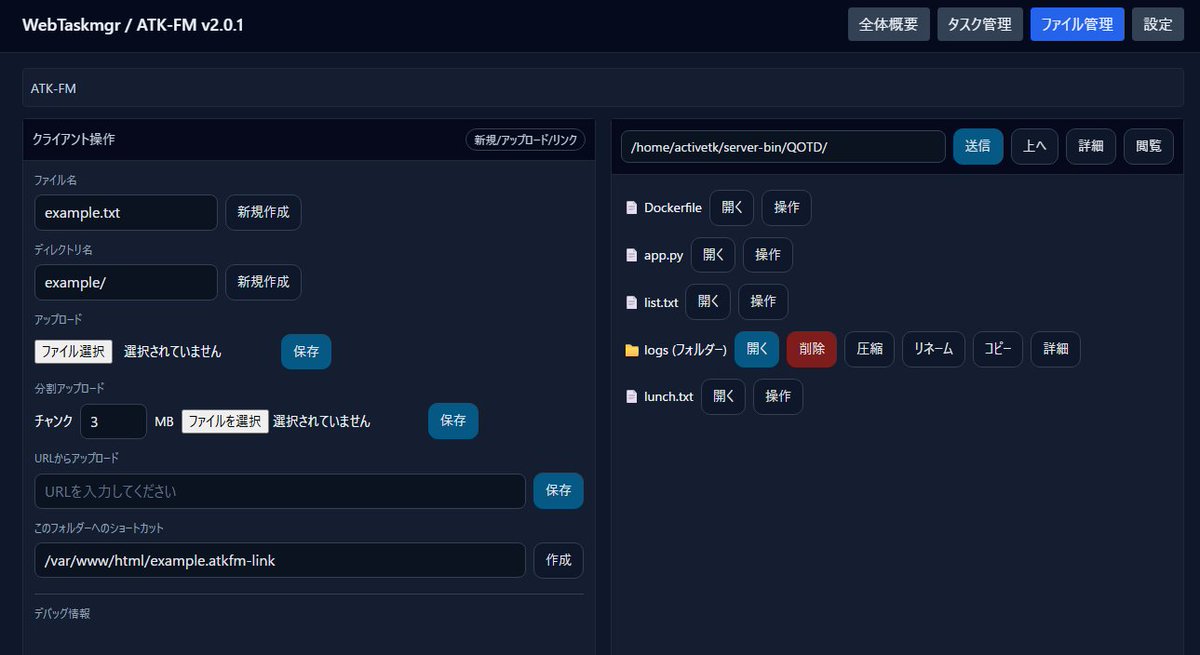Click 保存 next to the URL field

click(x=558, y=491)
